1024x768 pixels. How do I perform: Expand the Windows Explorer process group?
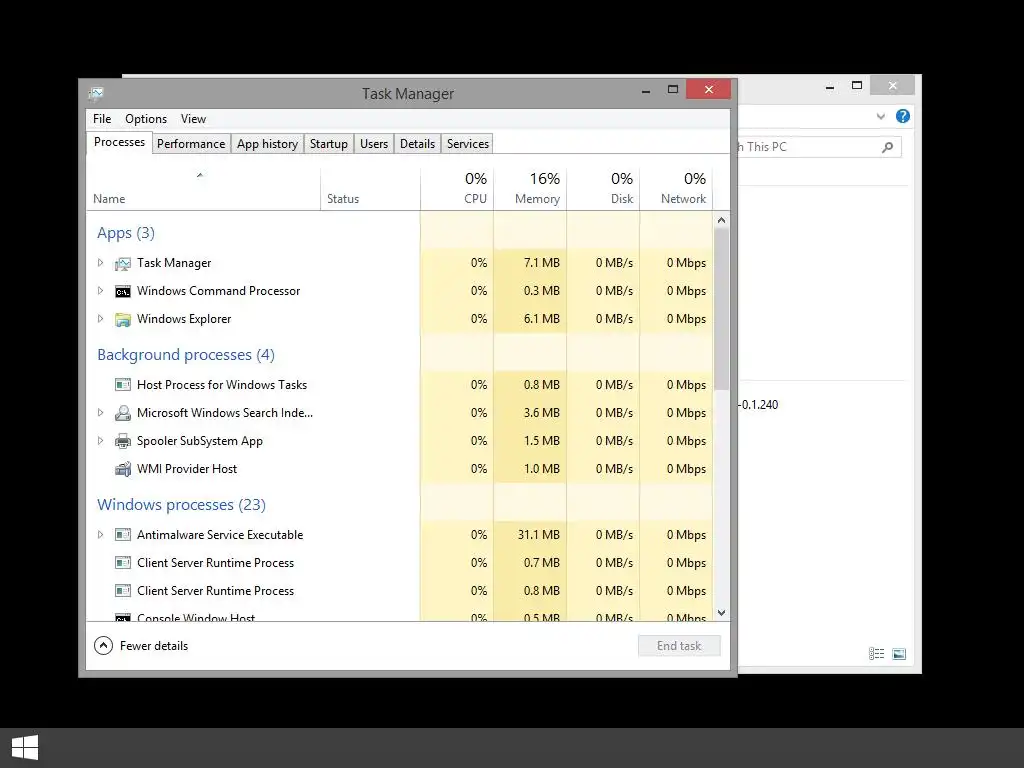click(100, 319)
